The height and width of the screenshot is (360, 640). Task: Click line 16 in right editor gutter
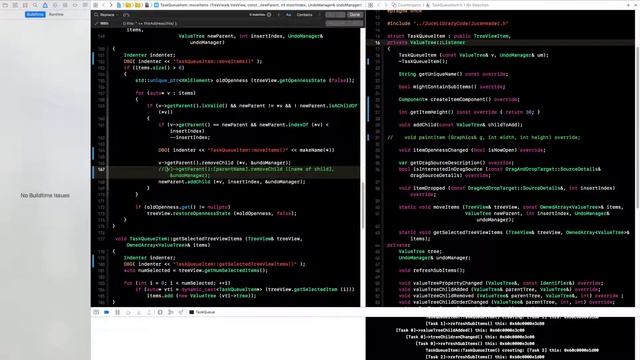[x=378, y=42]
